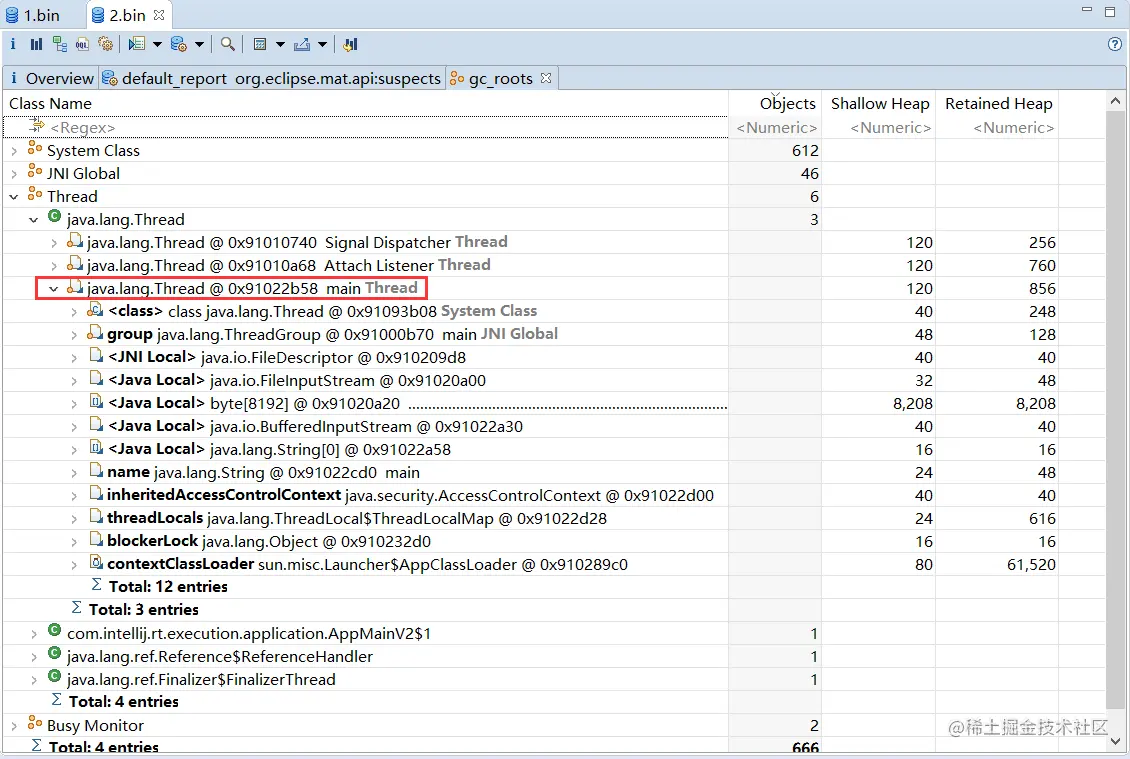Click the Regex filter field
The width and height of the screenshot is (1130, 759).
365,128
